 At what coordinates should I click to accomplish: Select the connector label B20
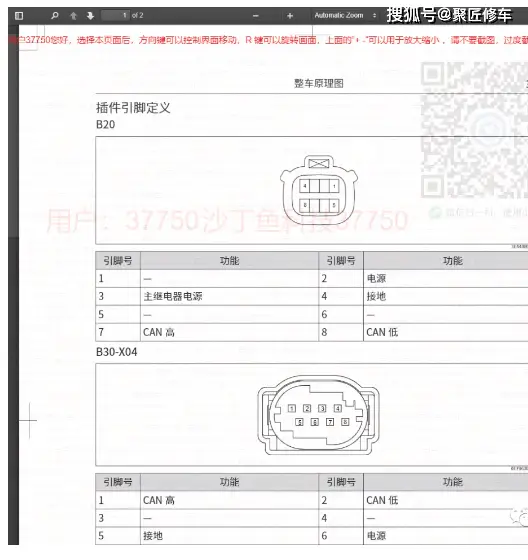tap(105, 125)
